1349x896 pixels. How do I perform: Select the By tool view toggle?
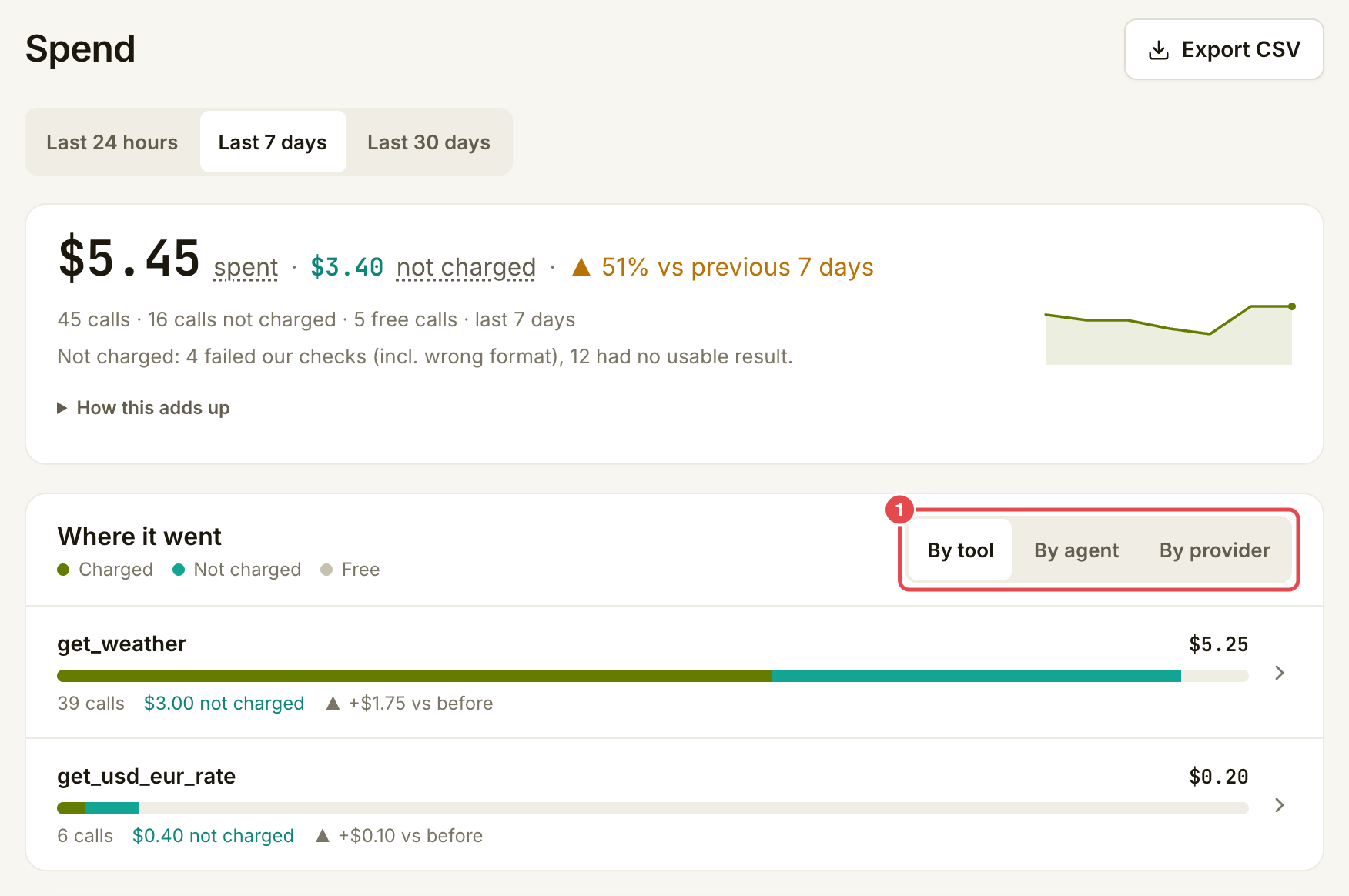pos(960,550)
